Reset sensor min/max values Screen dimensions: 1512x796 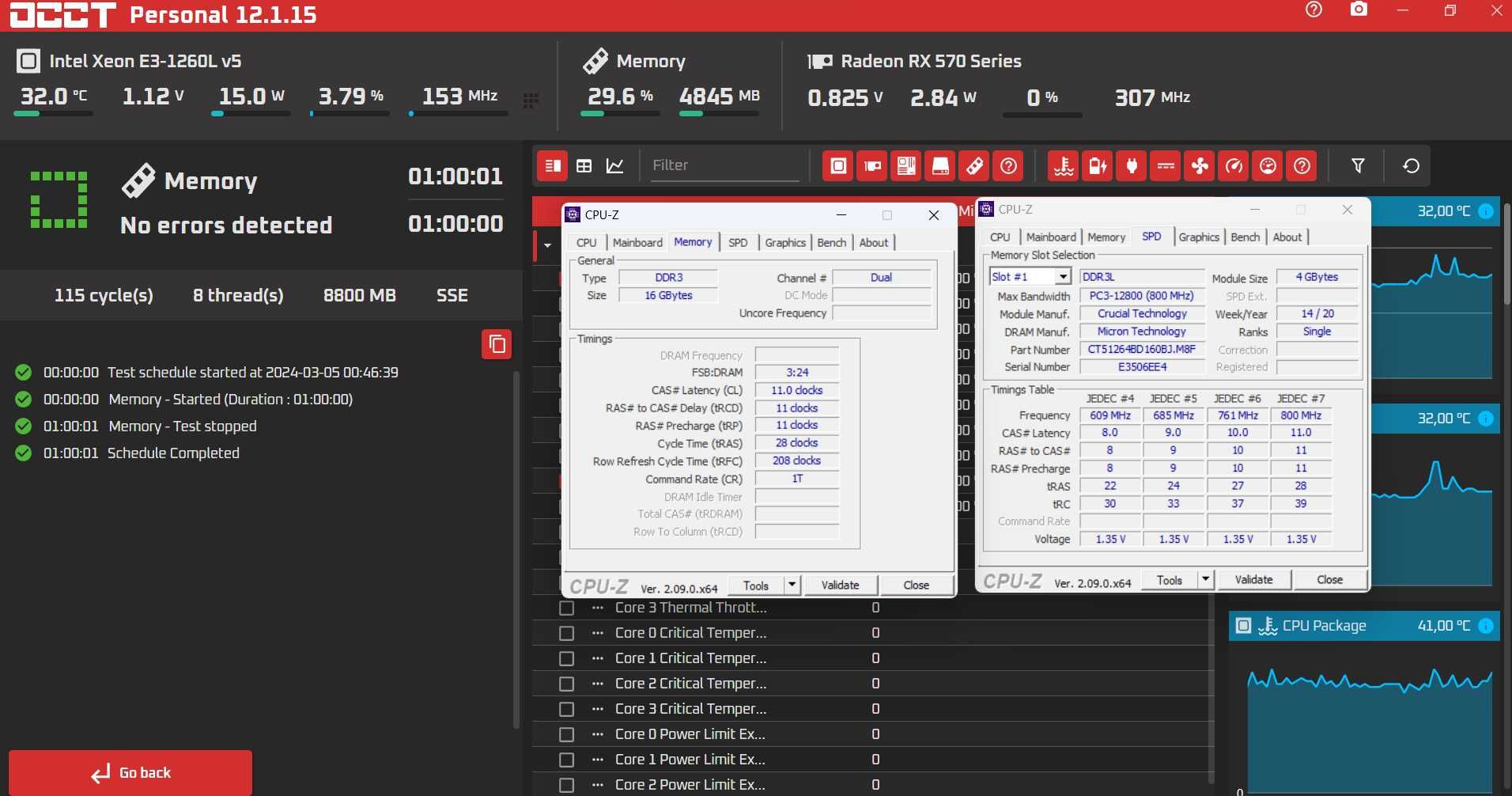tap(1411, 165)
